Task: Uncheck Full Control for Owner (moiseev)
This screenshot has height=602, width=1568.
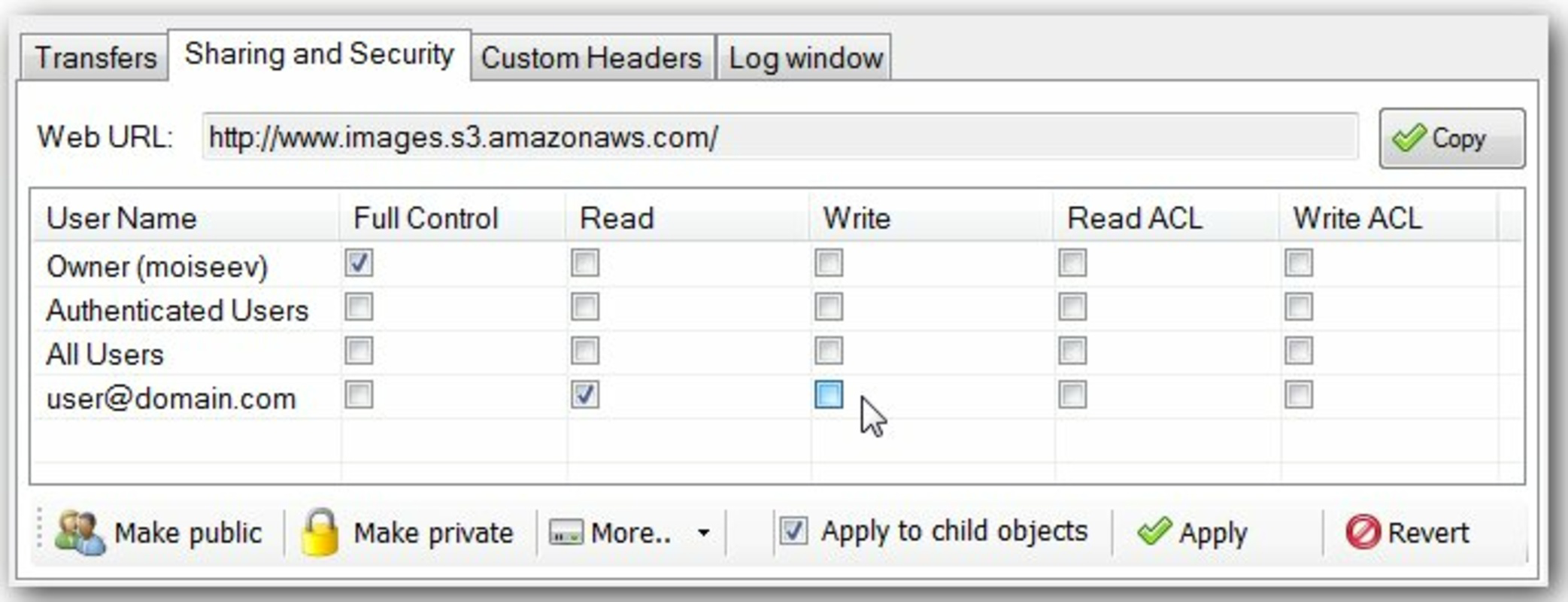Action: 359,263
